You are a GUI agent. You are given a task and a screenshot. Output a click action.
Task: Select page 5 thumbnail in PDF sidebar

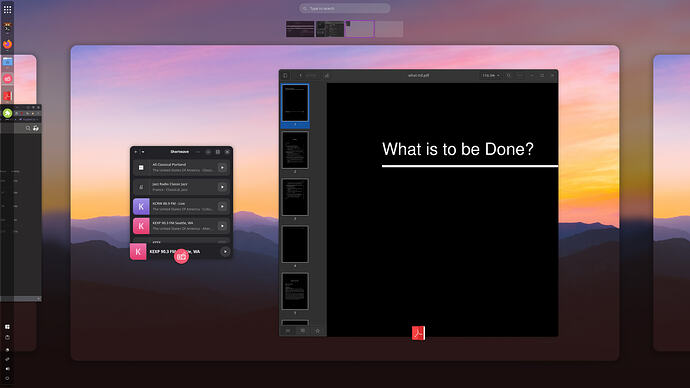(295, 291)
